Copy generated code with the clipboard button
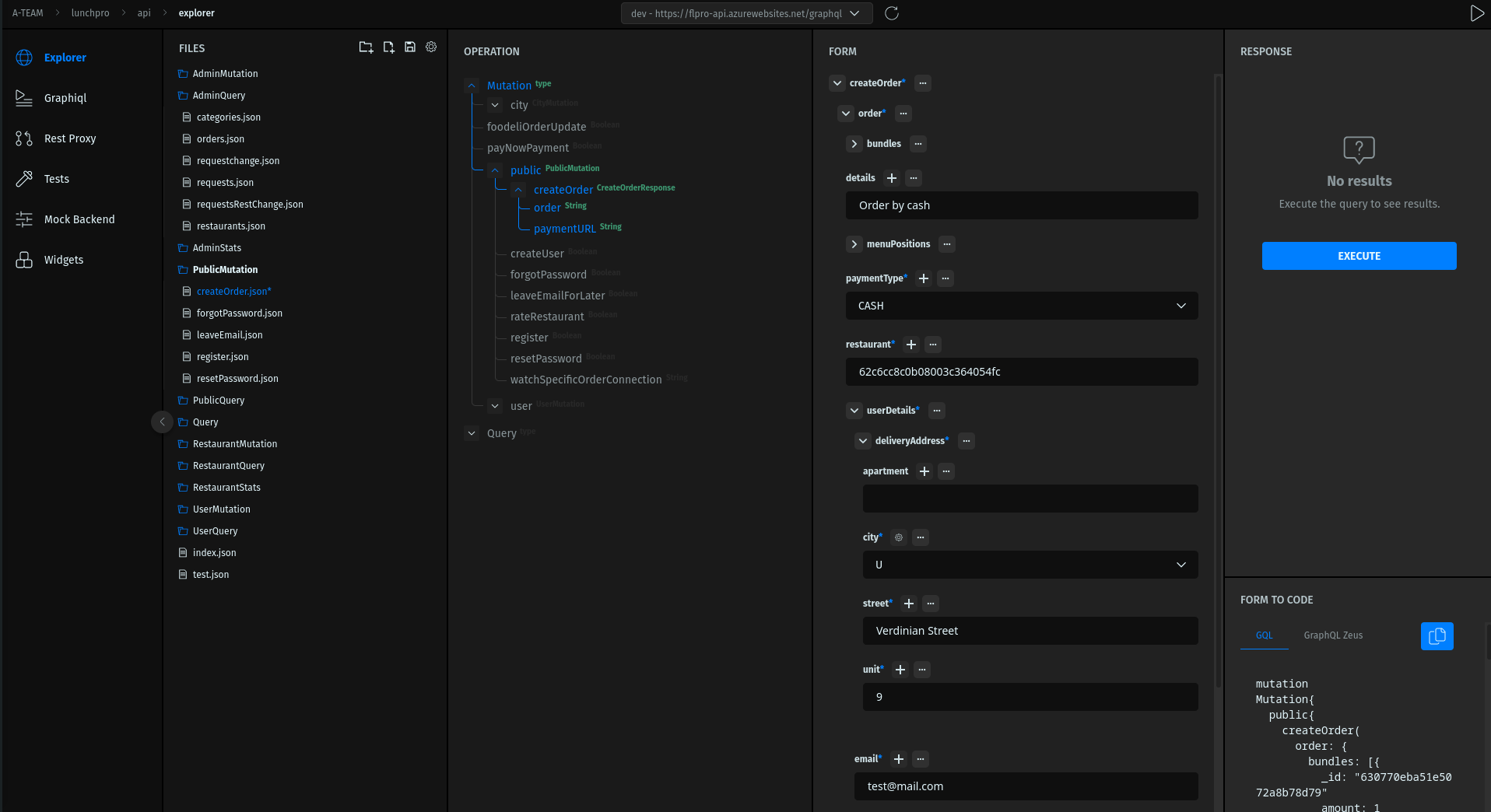Image resolution: width=1491 pixels, height=812 pixels. click(x=1437, y=635)
